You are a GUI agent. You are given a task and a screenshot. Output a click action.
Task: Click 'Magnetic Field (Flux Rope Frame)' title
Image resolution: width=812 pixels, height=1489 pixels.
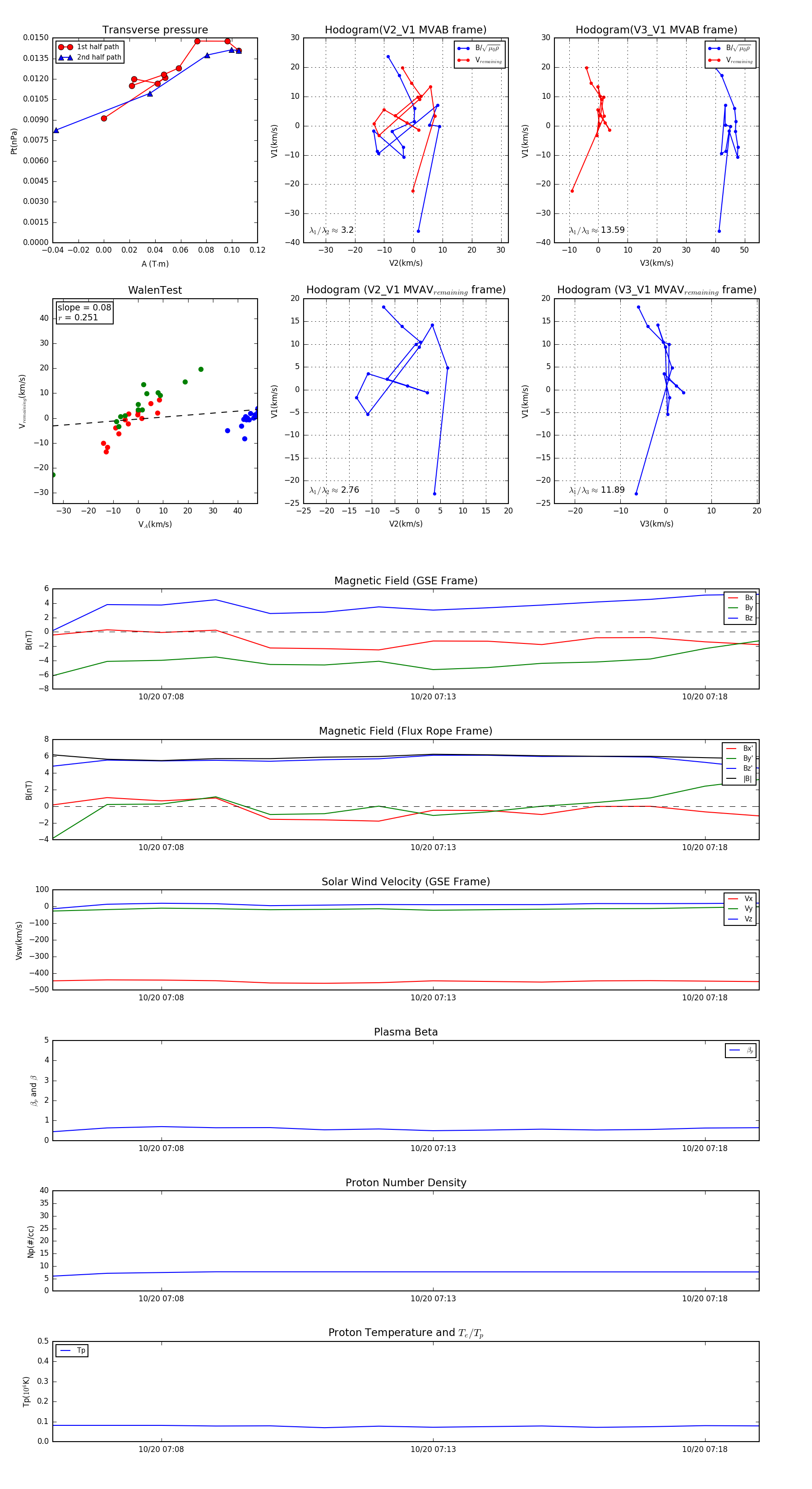(406, 731)
